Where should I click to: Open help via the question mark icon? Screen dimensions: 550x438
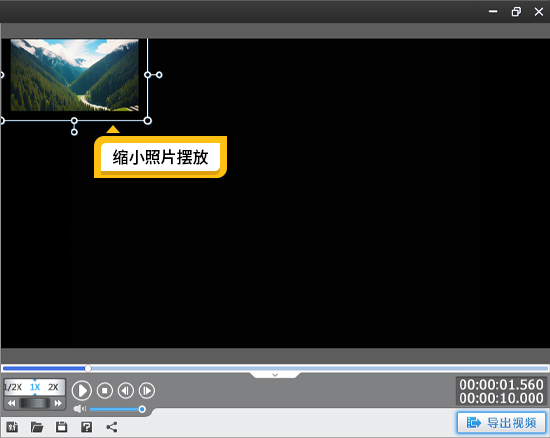[86, 427]
